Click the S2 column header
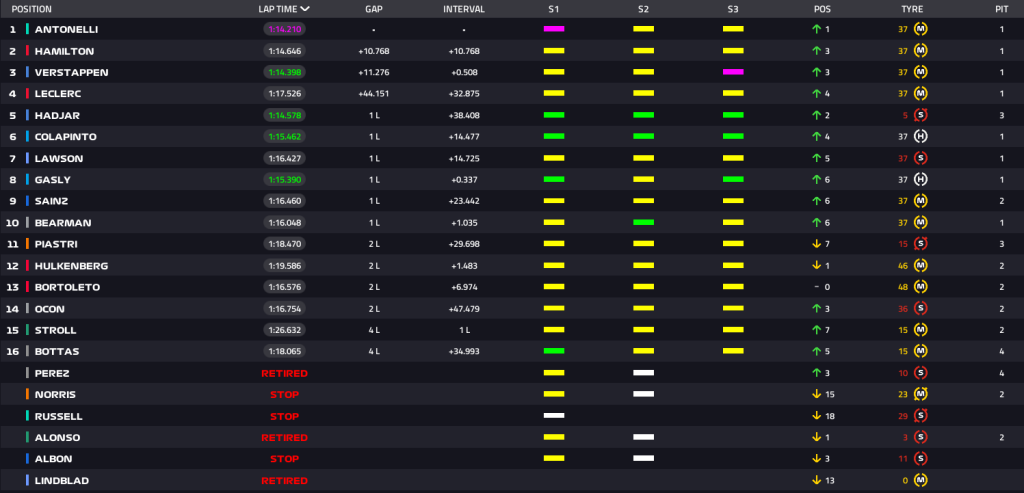1024x493 pixels. tap(643, 9)
